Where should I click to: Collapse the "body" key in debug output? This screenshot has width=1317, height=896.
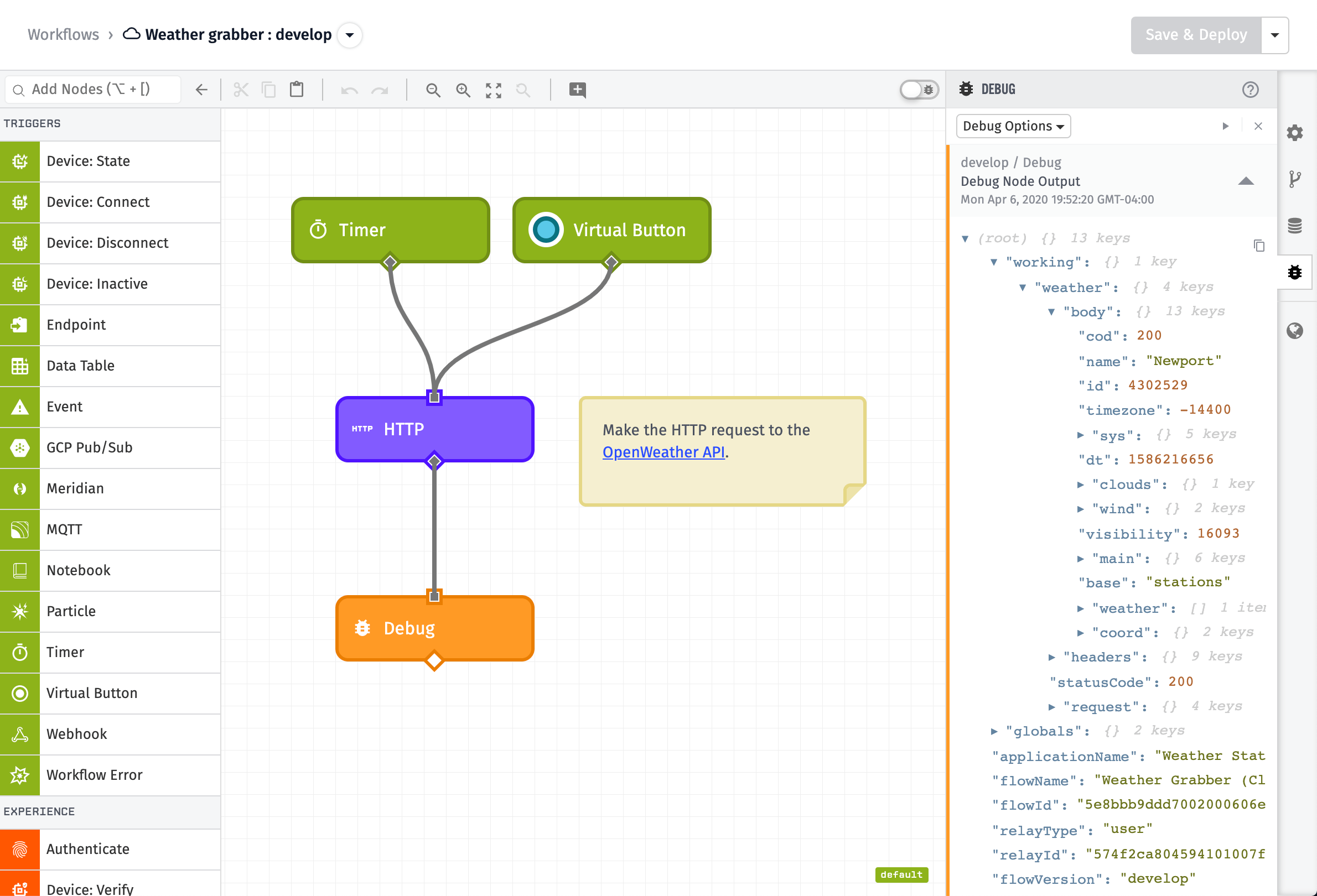tap(1051, 312)
